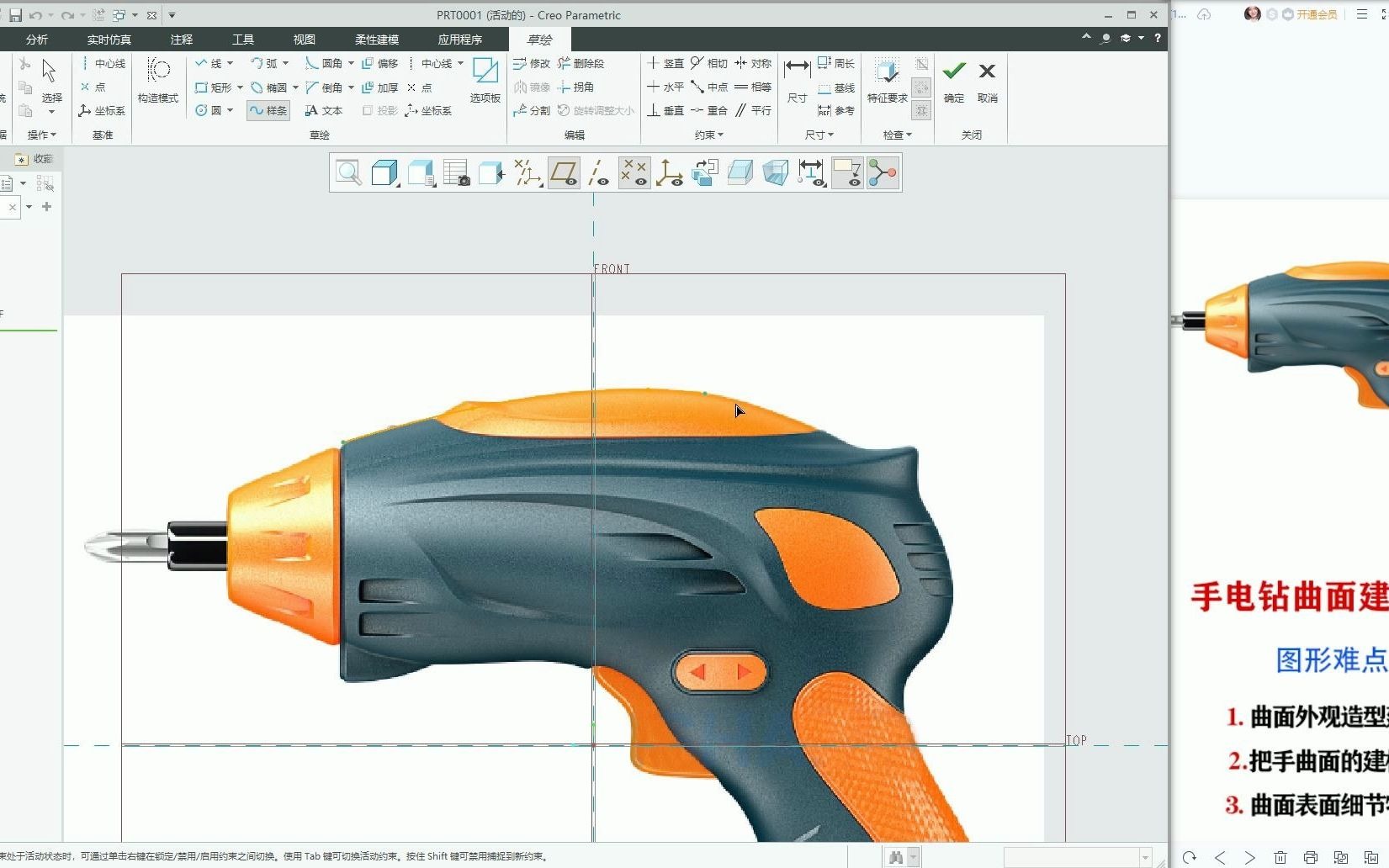1389x868 pixels.
Task: Click Delete Segment (删除段) tool
Action: point(581,63)
